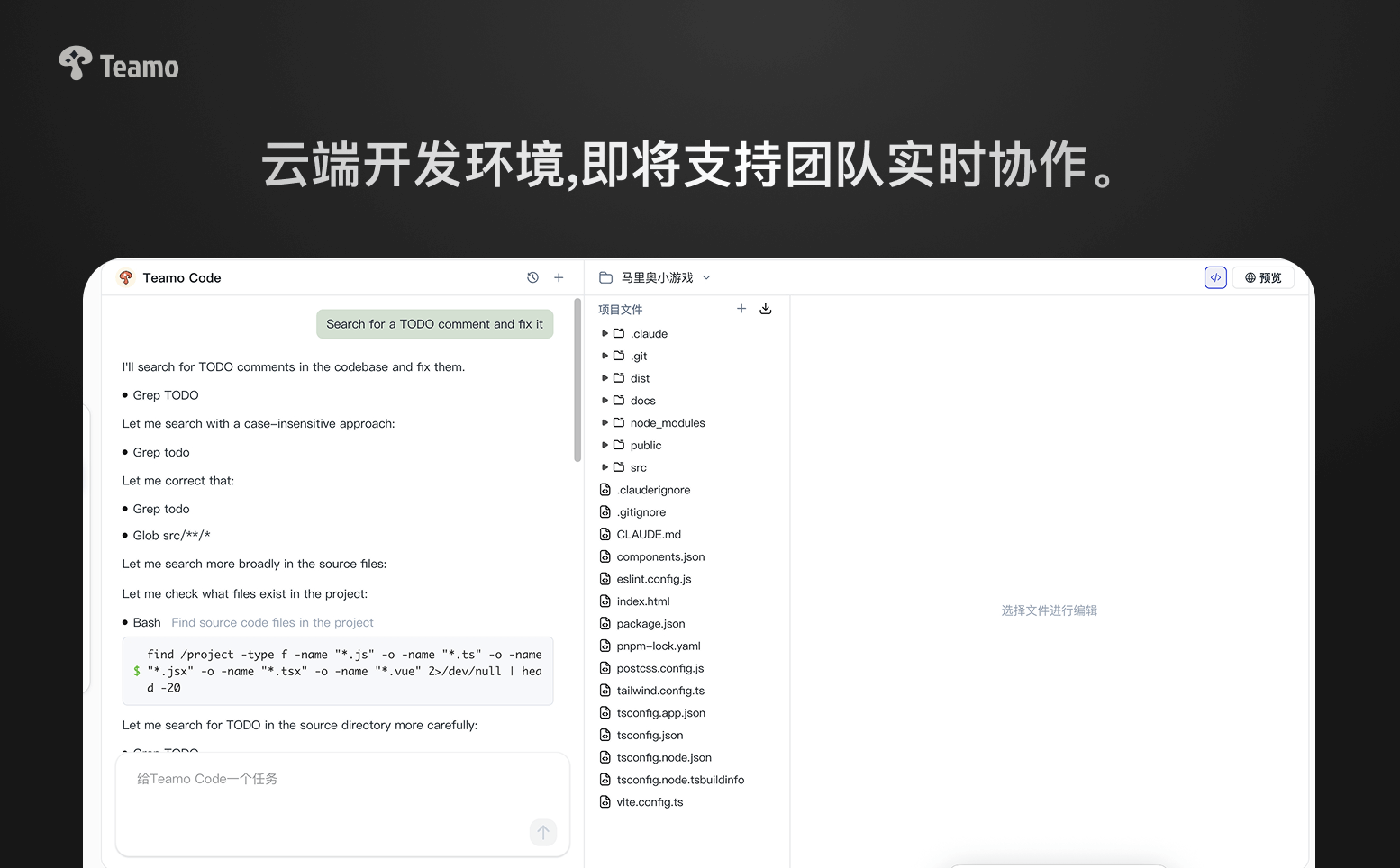This screenshot has height=868, width=1400.
Task: Switch to the code editor view icon
Action: (x=1215, y=277)
